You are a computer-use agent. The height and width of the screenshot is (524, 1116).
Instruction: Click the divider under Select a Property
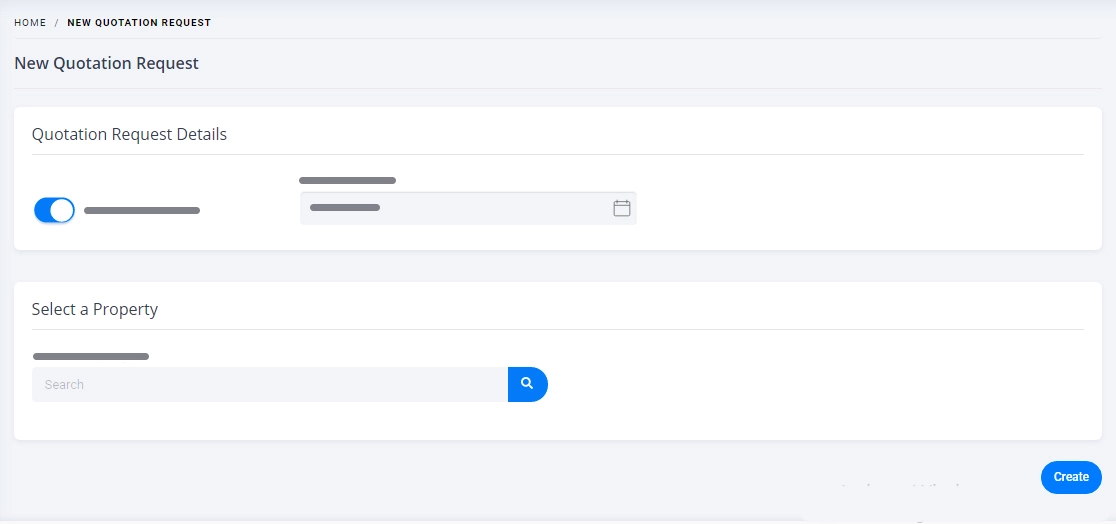[557, 330]
